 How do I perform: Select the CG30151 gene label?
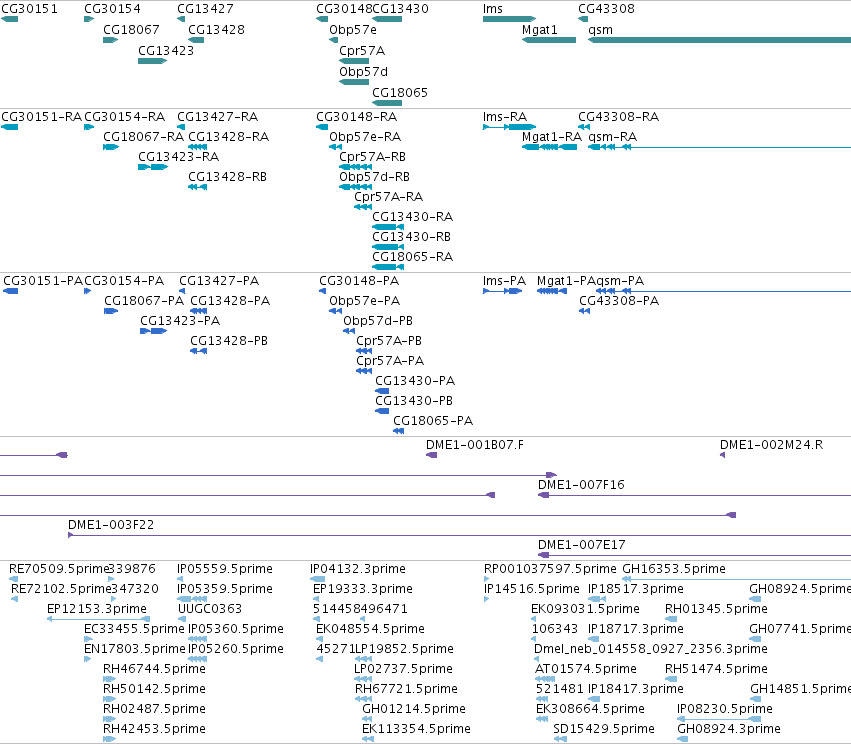tap(29, 9)
